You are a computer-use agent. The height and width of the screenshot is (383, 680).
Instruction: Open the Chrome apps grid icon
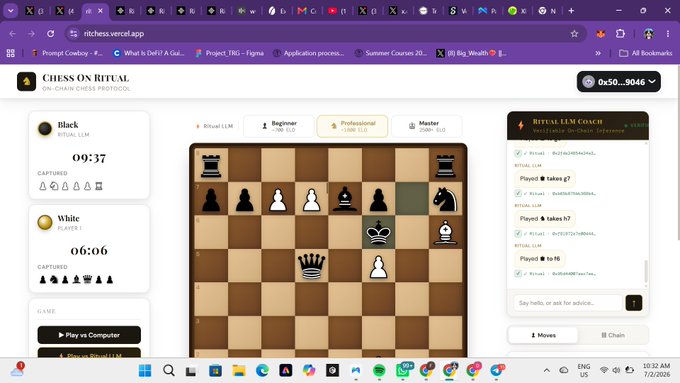click(10, 53)
